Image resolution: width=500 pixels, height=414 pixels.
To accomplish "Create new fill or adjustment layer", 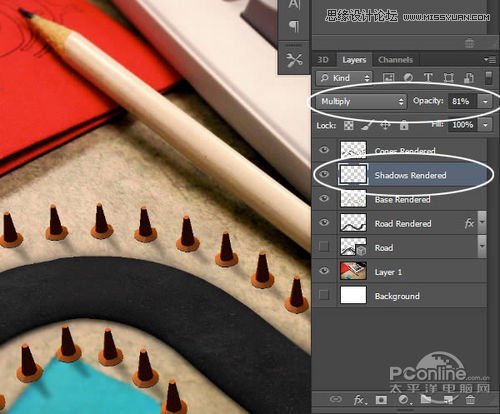I will pyautogui.click(x=404, y=399).
